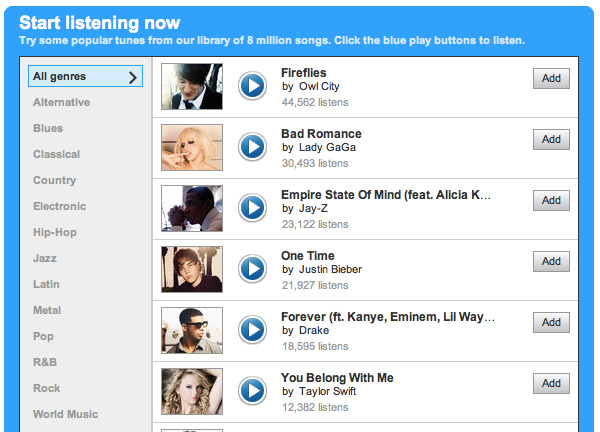The width and height of the screenshot is (600, 432).
Task: Open the Forever song title link
Action: [x=387, y=317]
